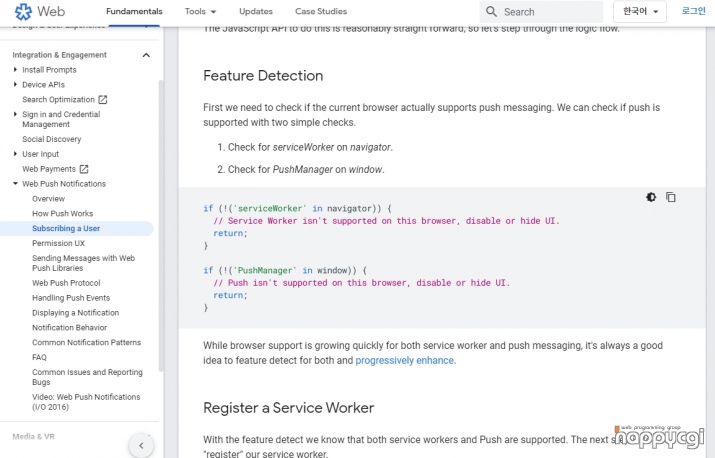The width and height of the screenshot is (715, 458).
Task: Open How Push Works page
Action: coord(62,213)
